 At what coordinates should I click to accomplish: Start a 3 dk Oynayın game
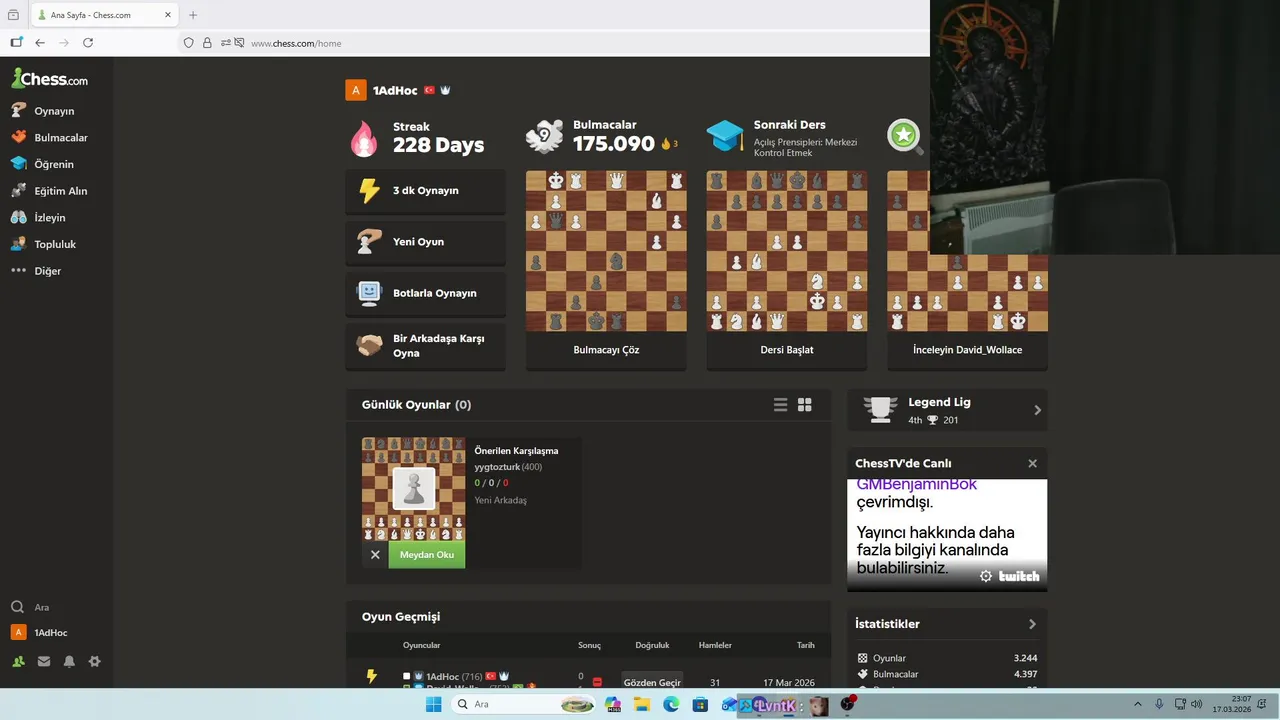pos(425,191)
